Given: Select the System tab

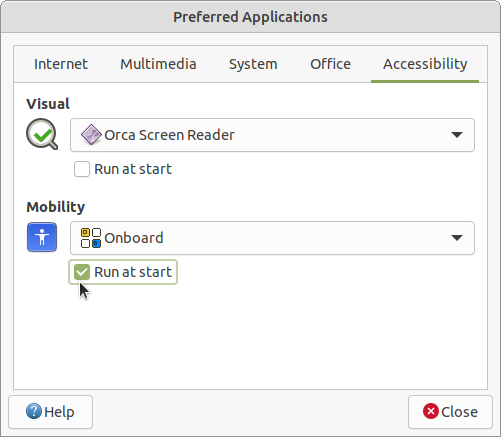Looking at the screenshot, I should [x=253, y=64].
